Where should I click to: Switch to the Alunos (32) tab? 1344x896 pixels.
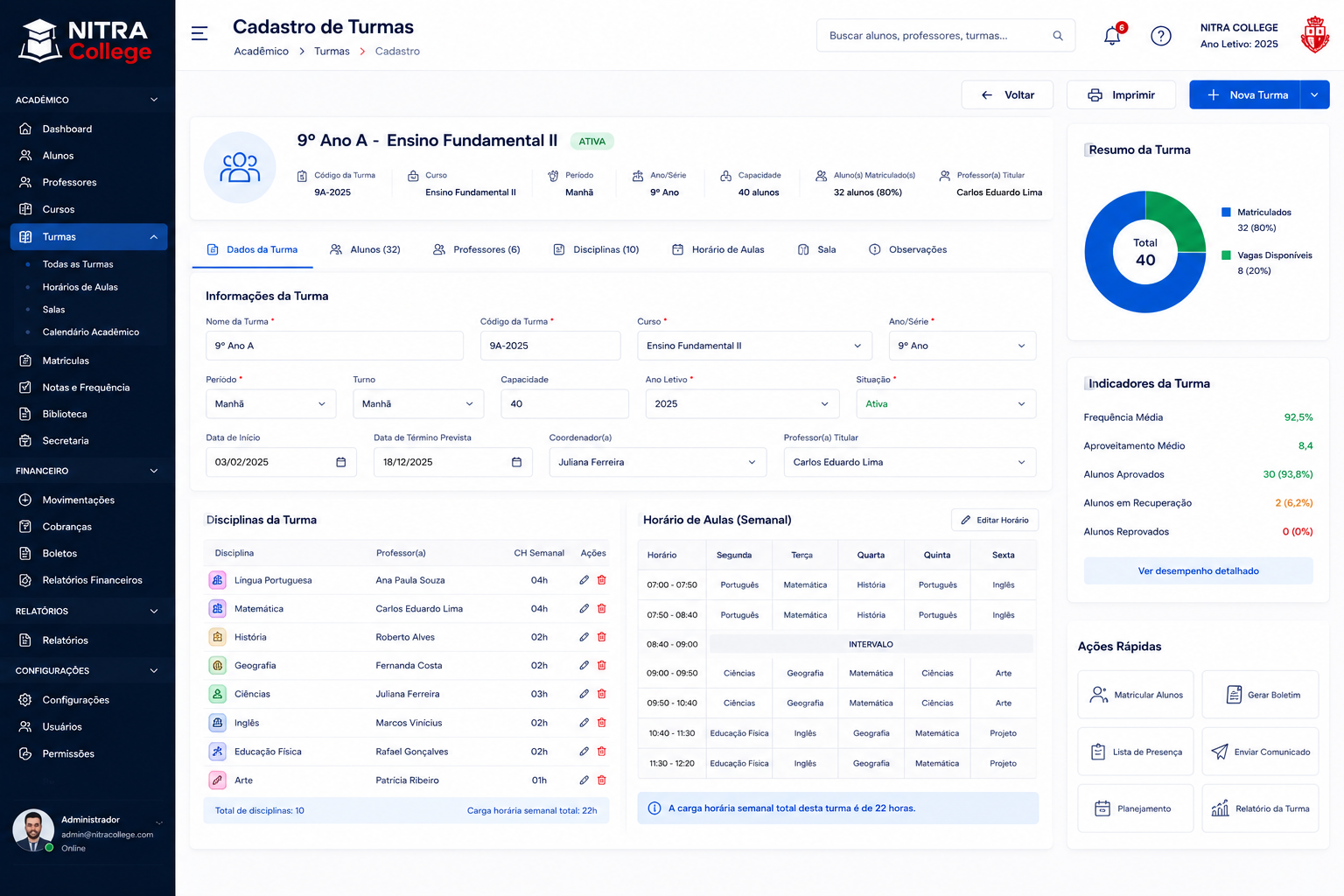coord(365,249)
